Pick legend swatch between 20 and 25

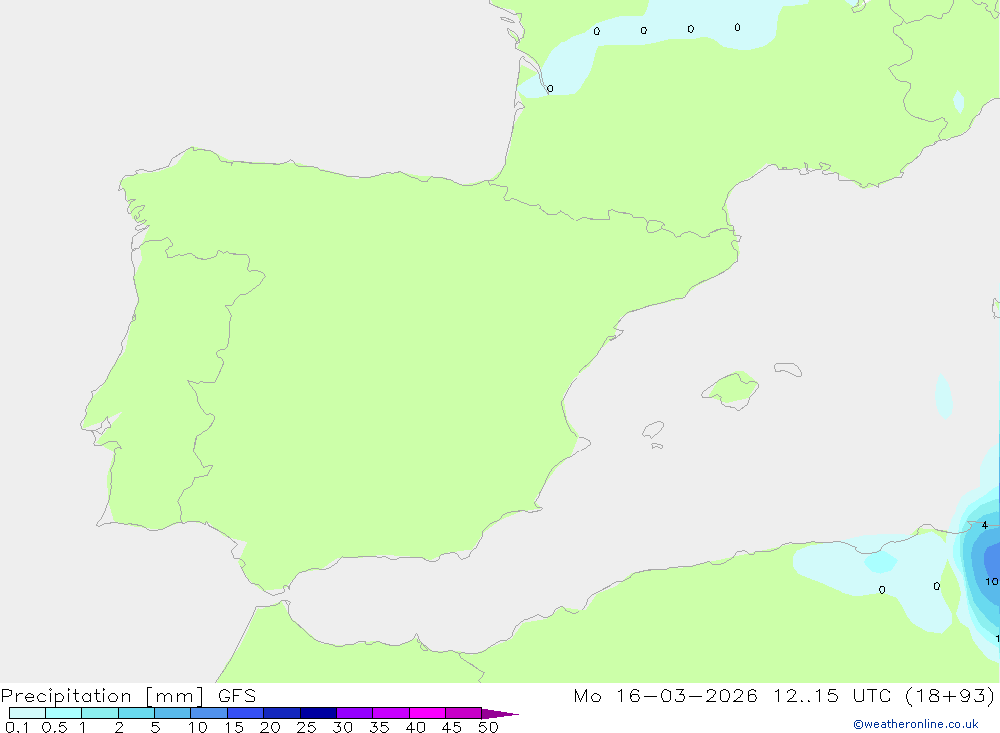coord(282,713)
